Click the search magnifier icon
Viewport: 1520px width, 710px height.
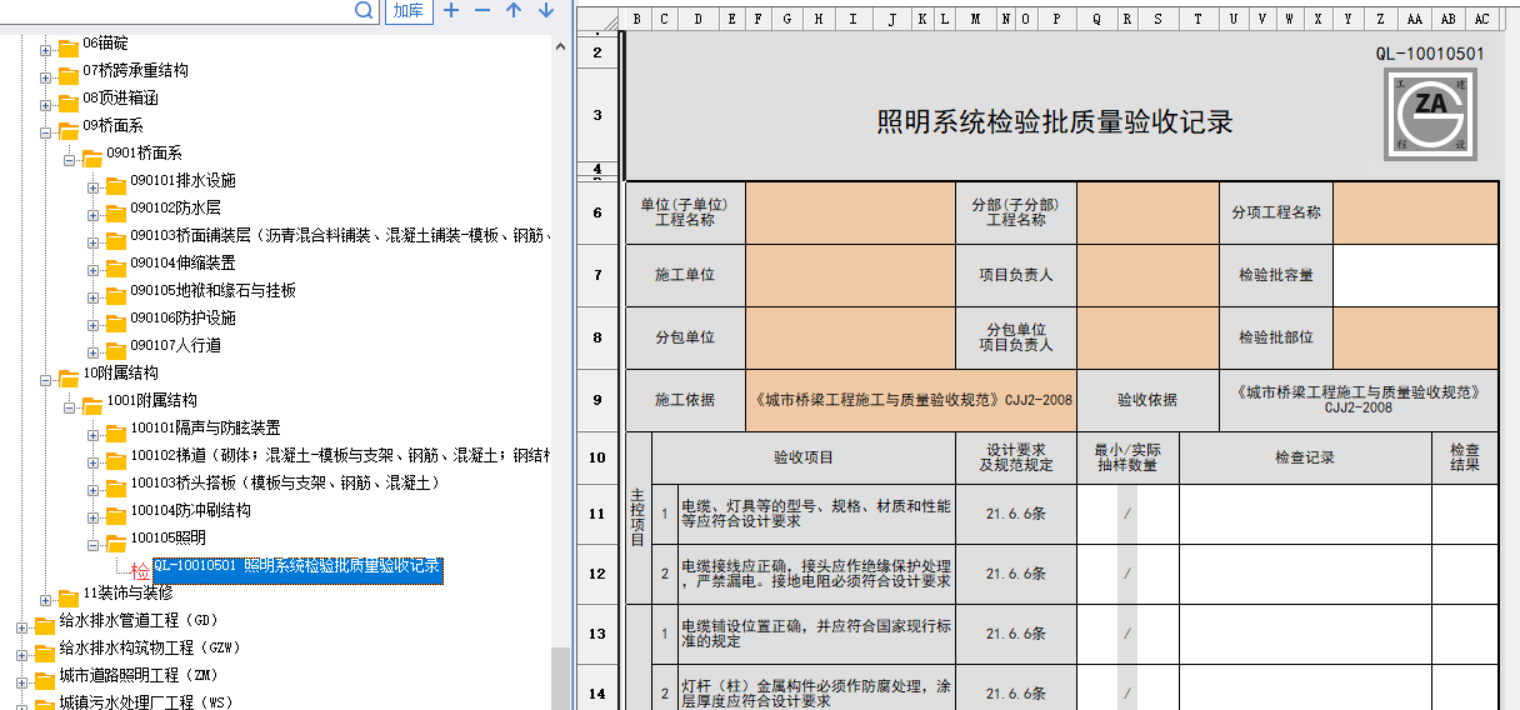pyautogui.click(x=364, y=10)
